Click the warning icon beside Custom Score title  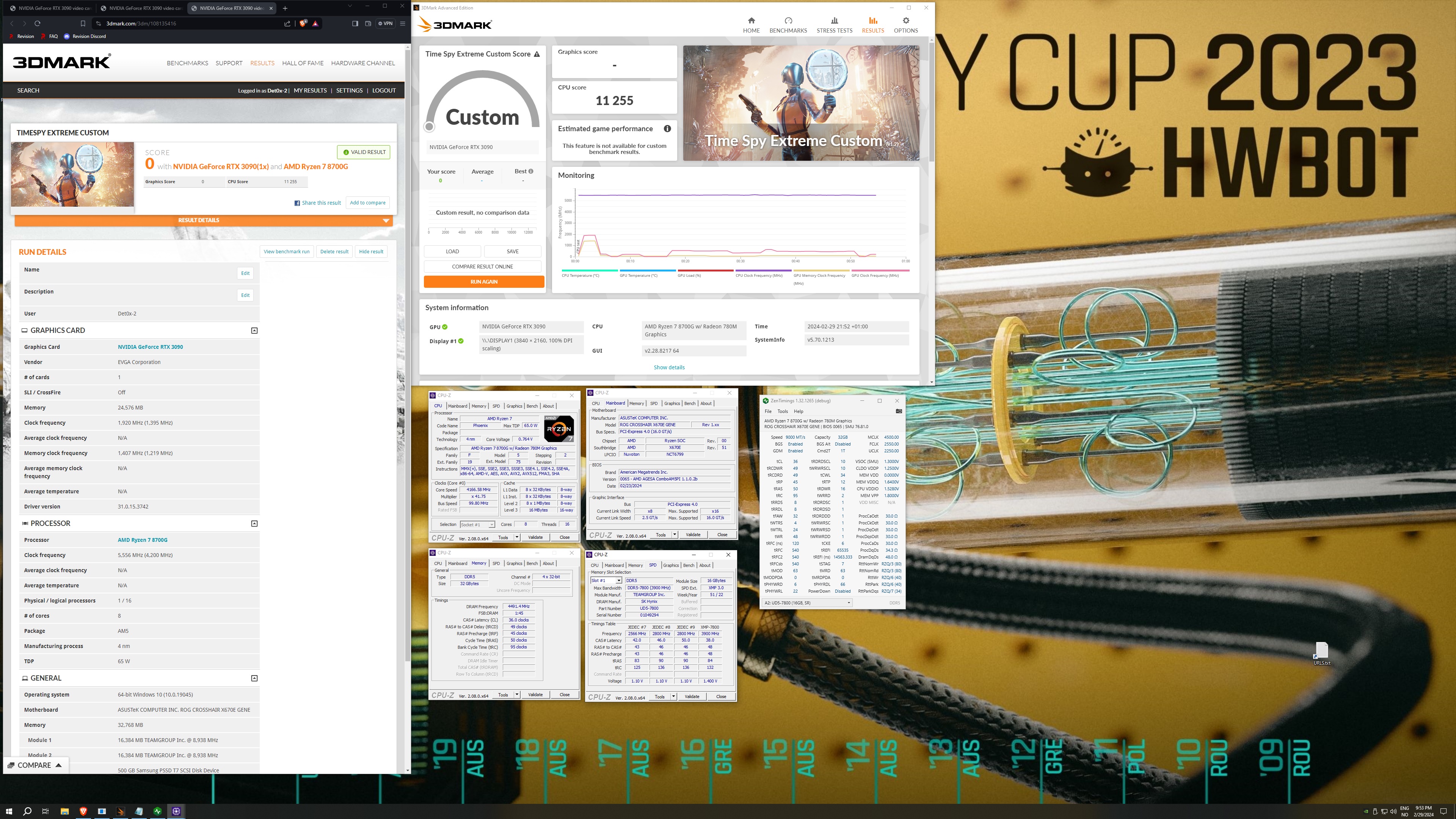(537, 54)
